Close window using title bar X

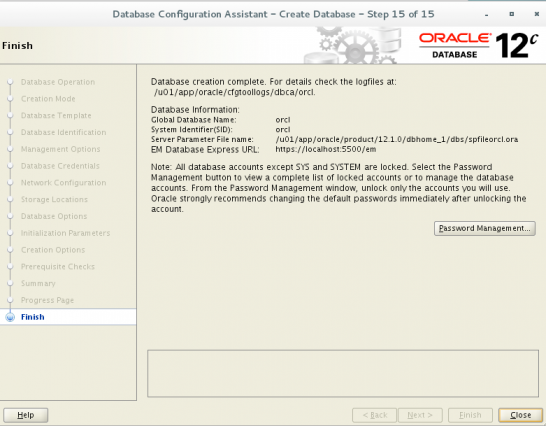[x=537, y=14]
